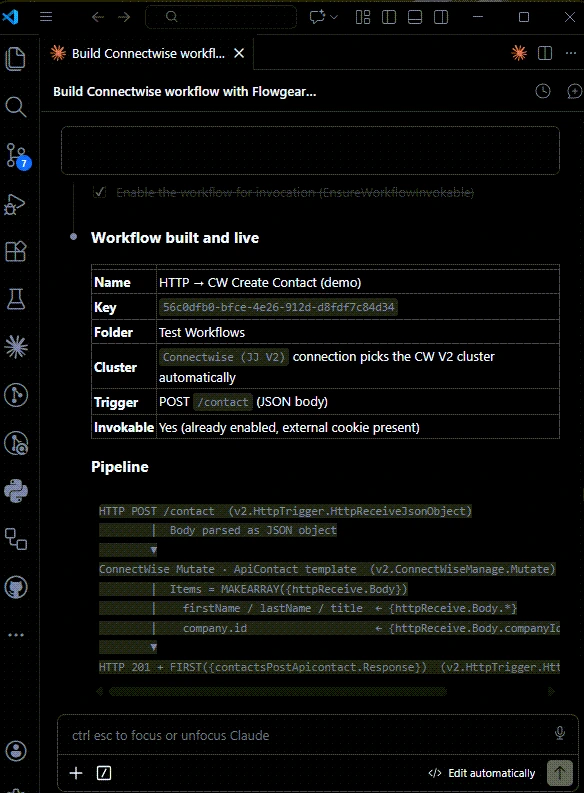Click the Pipeline heading
The width and height of the screenshot is (584, 793).
[120, 467]
